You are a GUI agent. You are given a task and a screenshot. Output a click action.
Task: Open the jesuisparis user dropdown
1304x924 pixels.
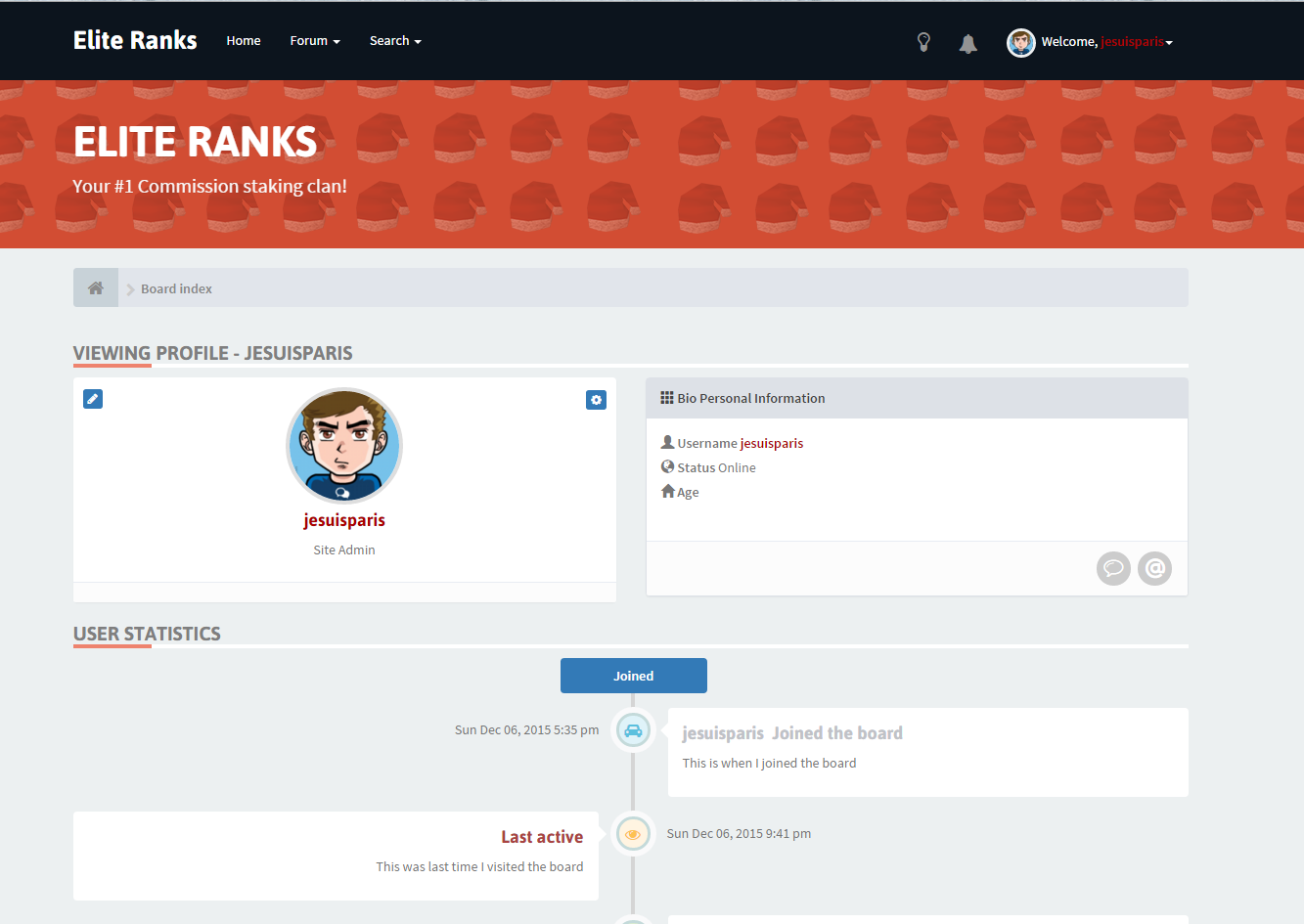1137,42
